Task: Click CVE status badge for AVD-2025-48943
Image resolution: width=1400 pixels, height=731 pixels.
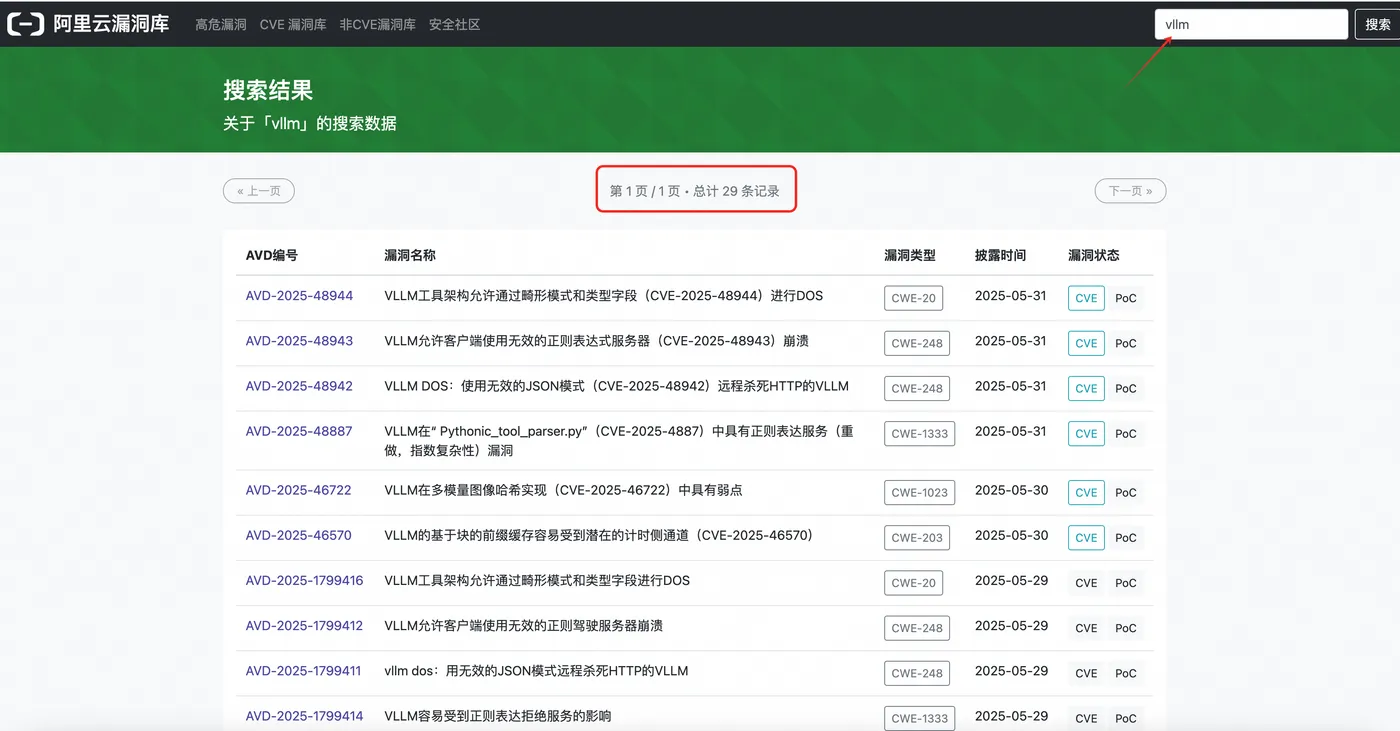Action: [x=1086, y=343]
